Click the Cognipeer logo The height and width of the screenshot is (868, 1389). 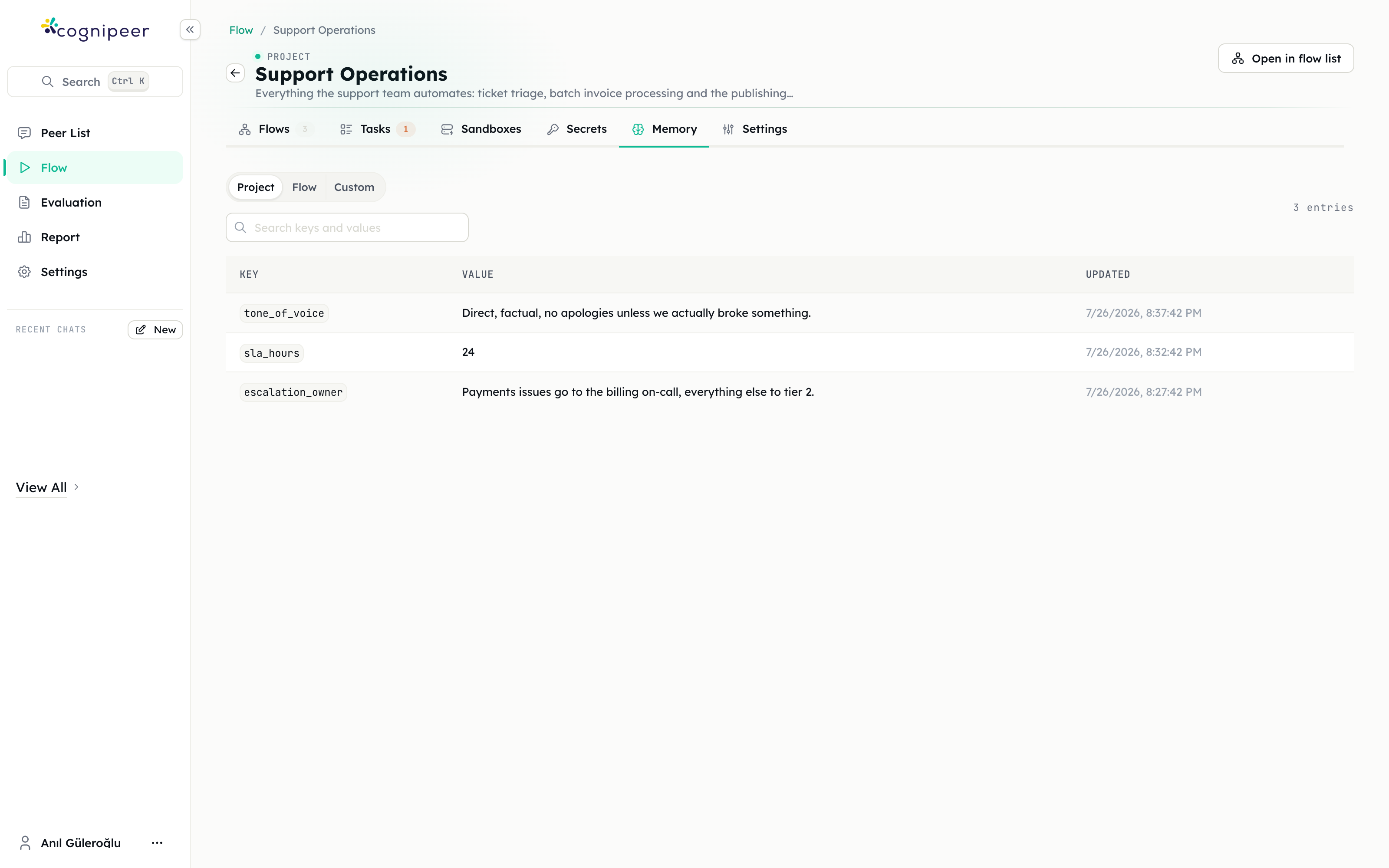pos(95,30)
